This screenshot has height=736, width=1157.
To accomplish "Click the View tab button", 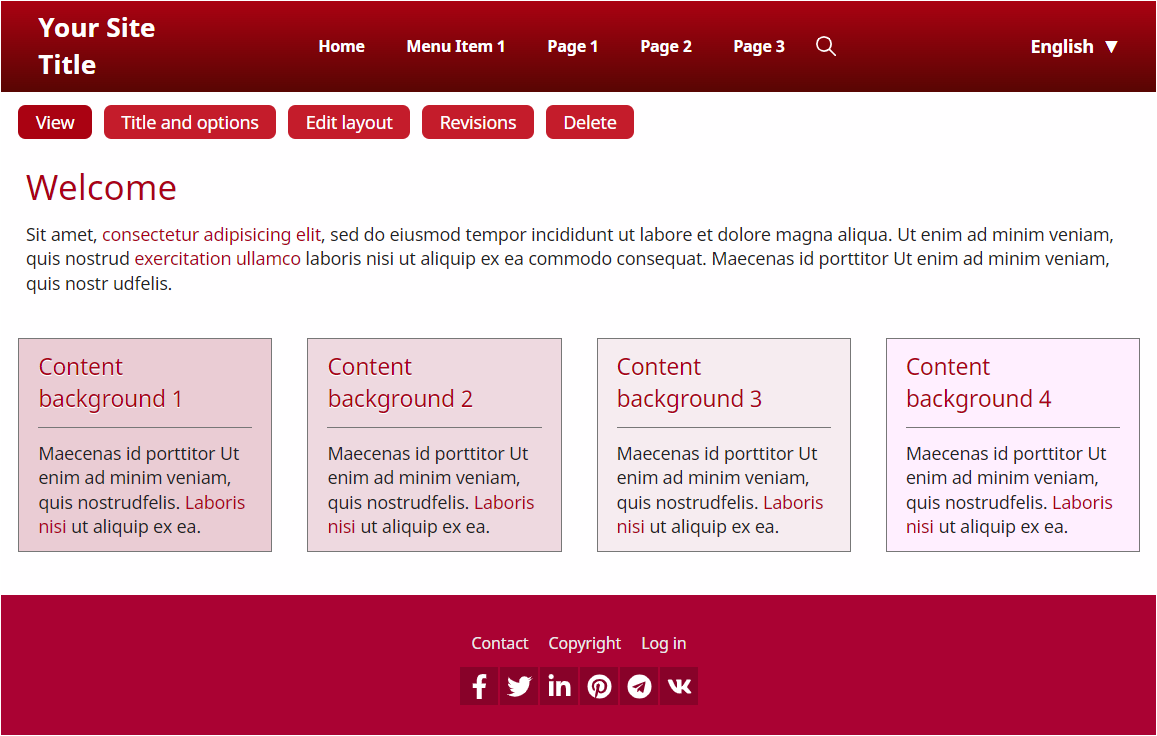I will [55, 122].
